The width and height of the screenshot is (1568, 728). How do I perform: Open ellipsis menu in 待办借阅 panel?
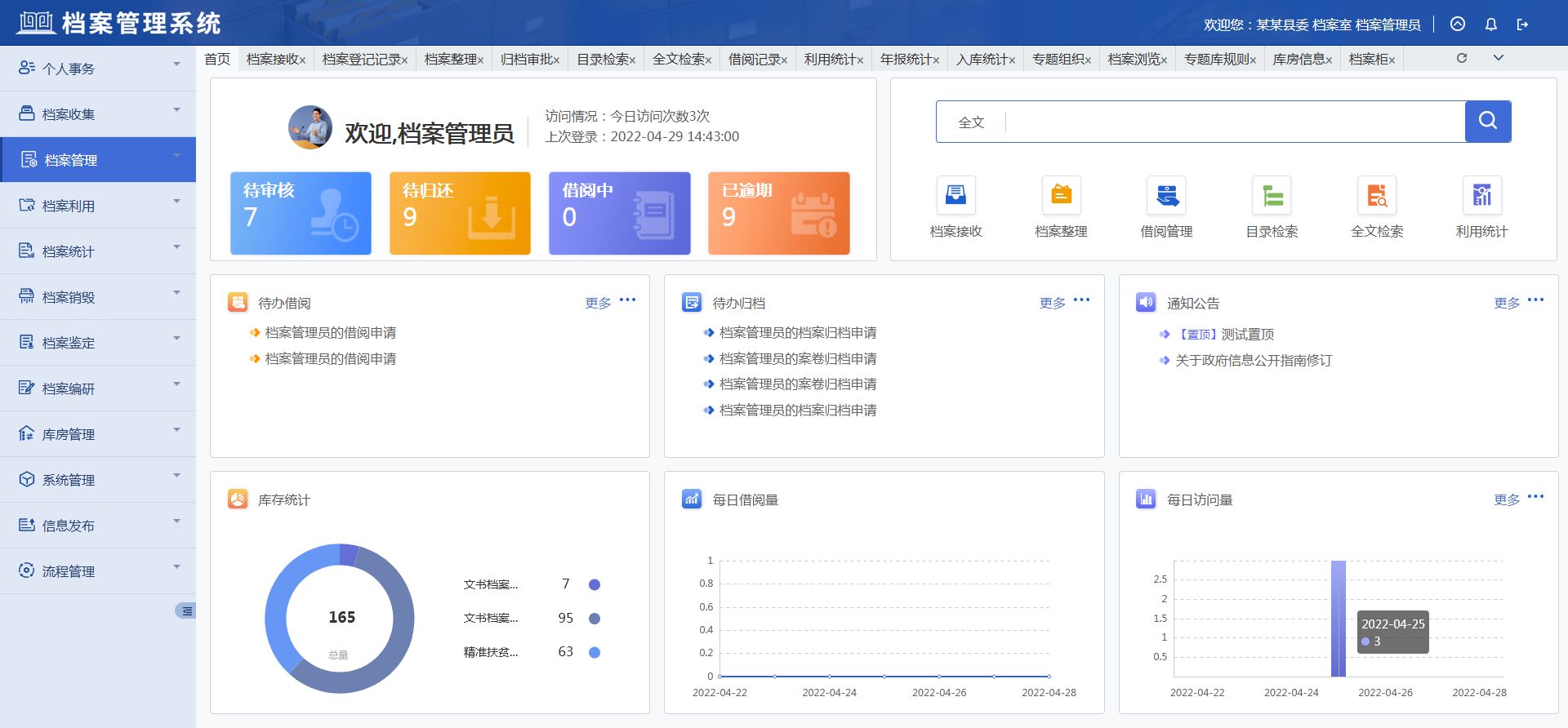click(x=627, y=300)
